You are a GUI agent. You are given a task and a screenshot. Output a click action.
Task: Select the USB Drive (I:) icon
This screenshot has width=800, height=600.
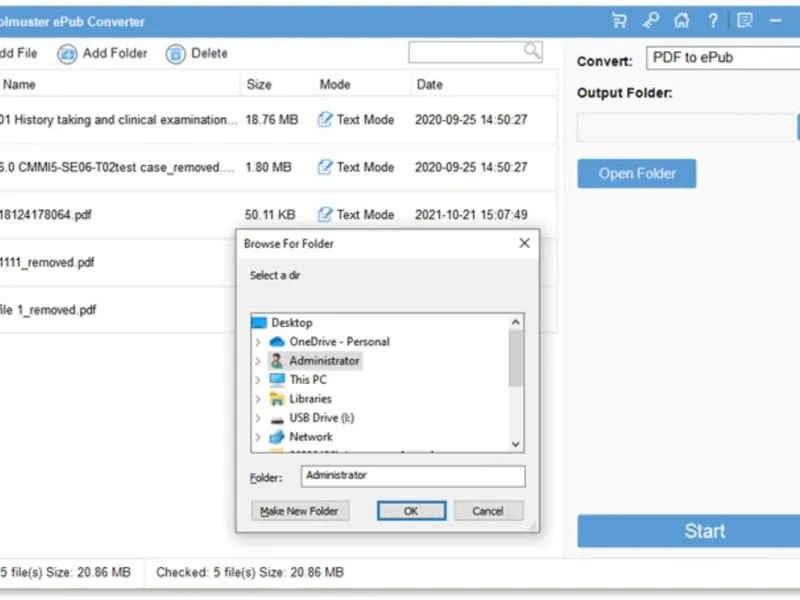point(277,419)
